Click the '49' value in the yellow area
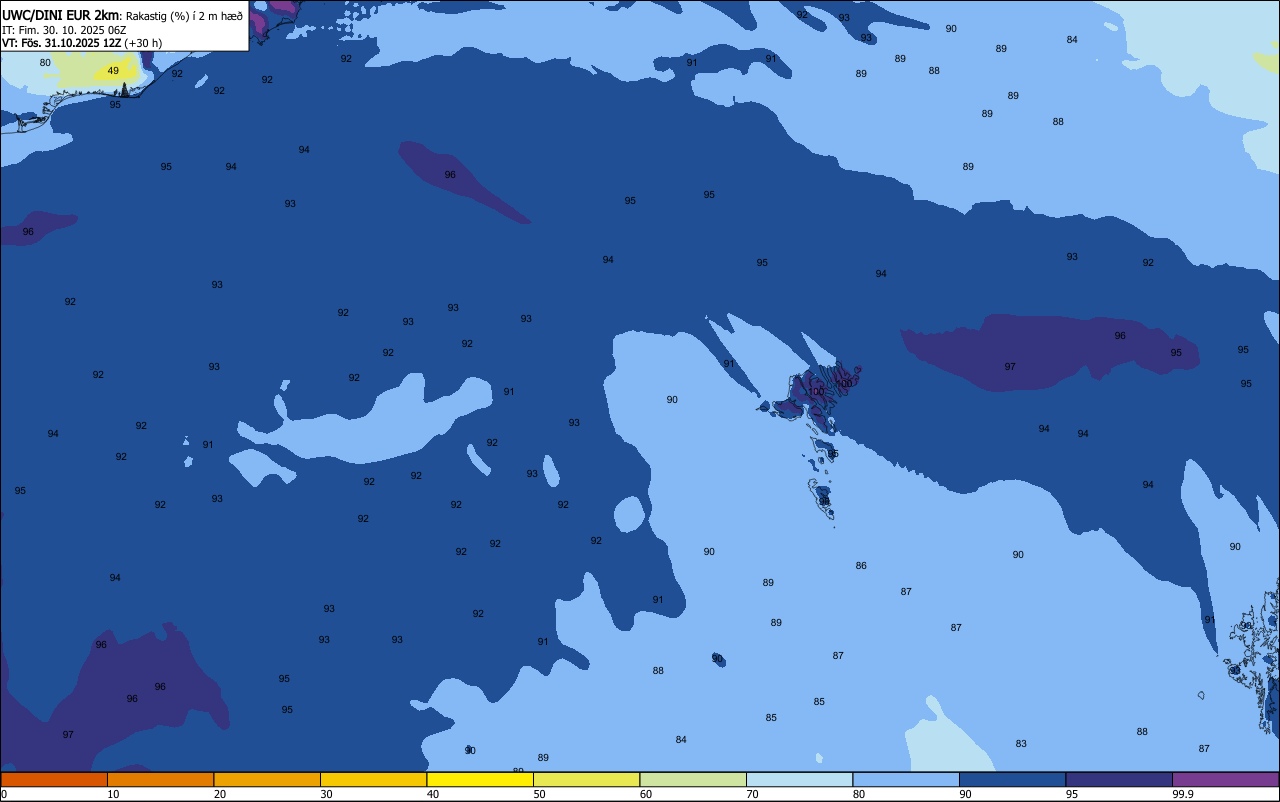1280x802 pixels. (x=113, y=71)
